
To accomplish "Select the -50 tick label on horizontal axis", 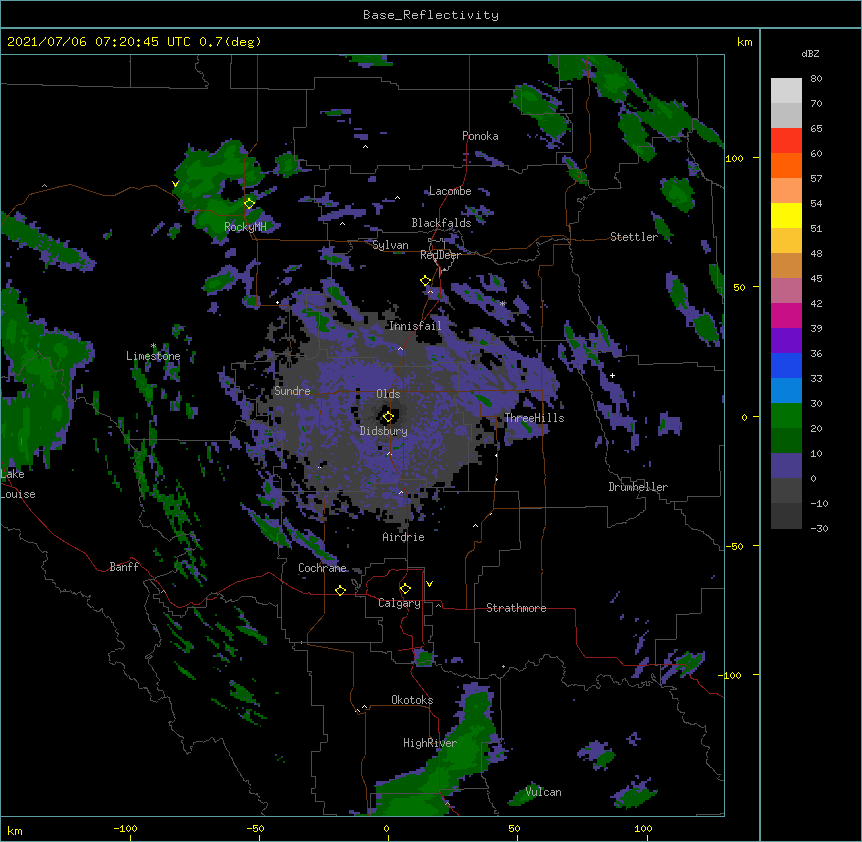I will point(255,828).
